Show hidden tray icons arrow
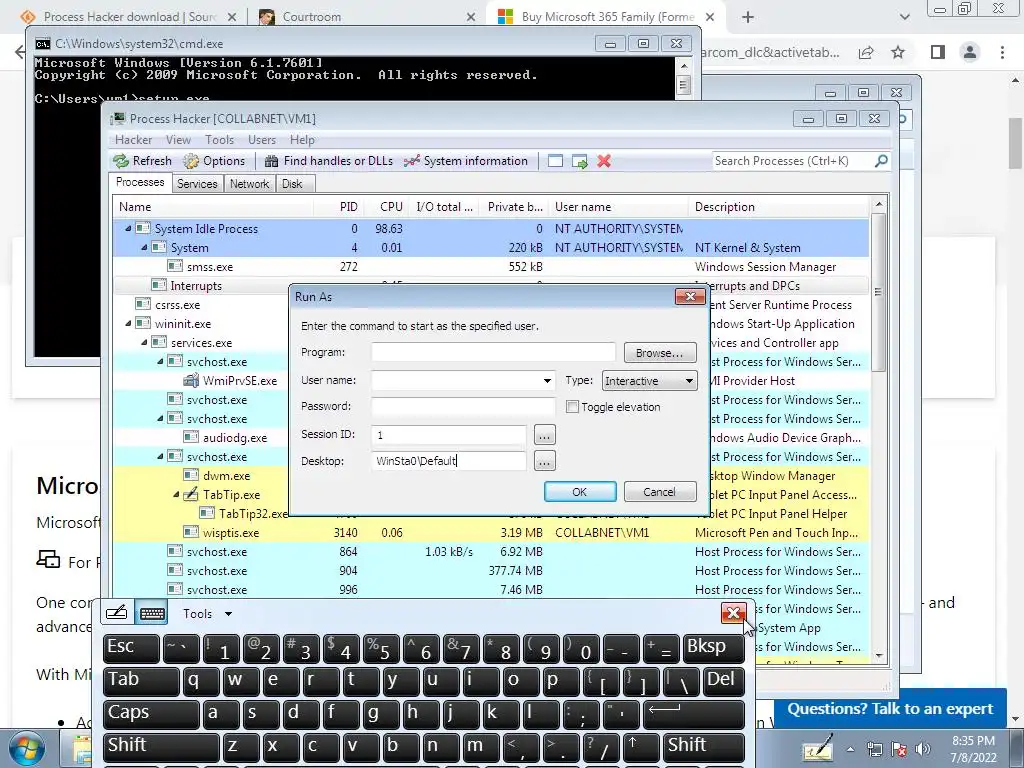Screen dimensions: 1024x768 pyautogui.click(x=850, y=749)
